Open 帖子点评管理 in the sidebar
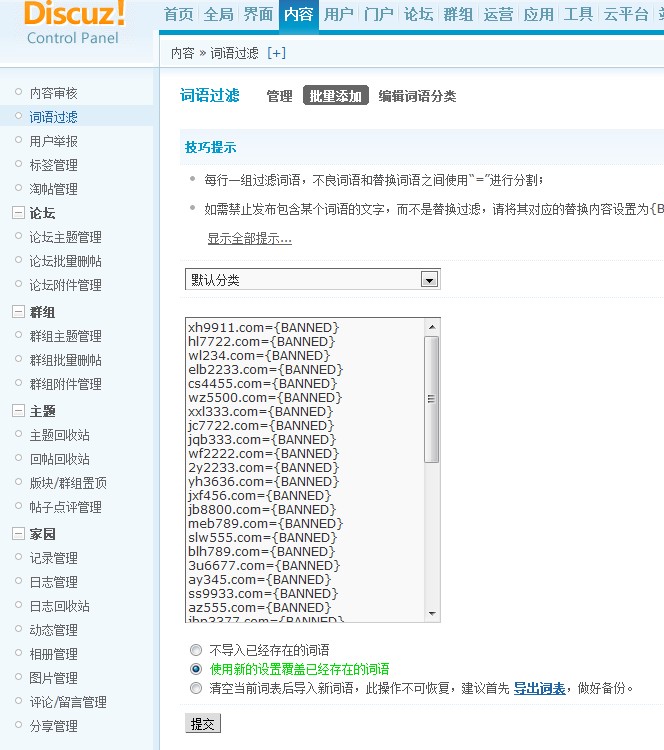This screenshot has width=664, height=750. point(66,507)
